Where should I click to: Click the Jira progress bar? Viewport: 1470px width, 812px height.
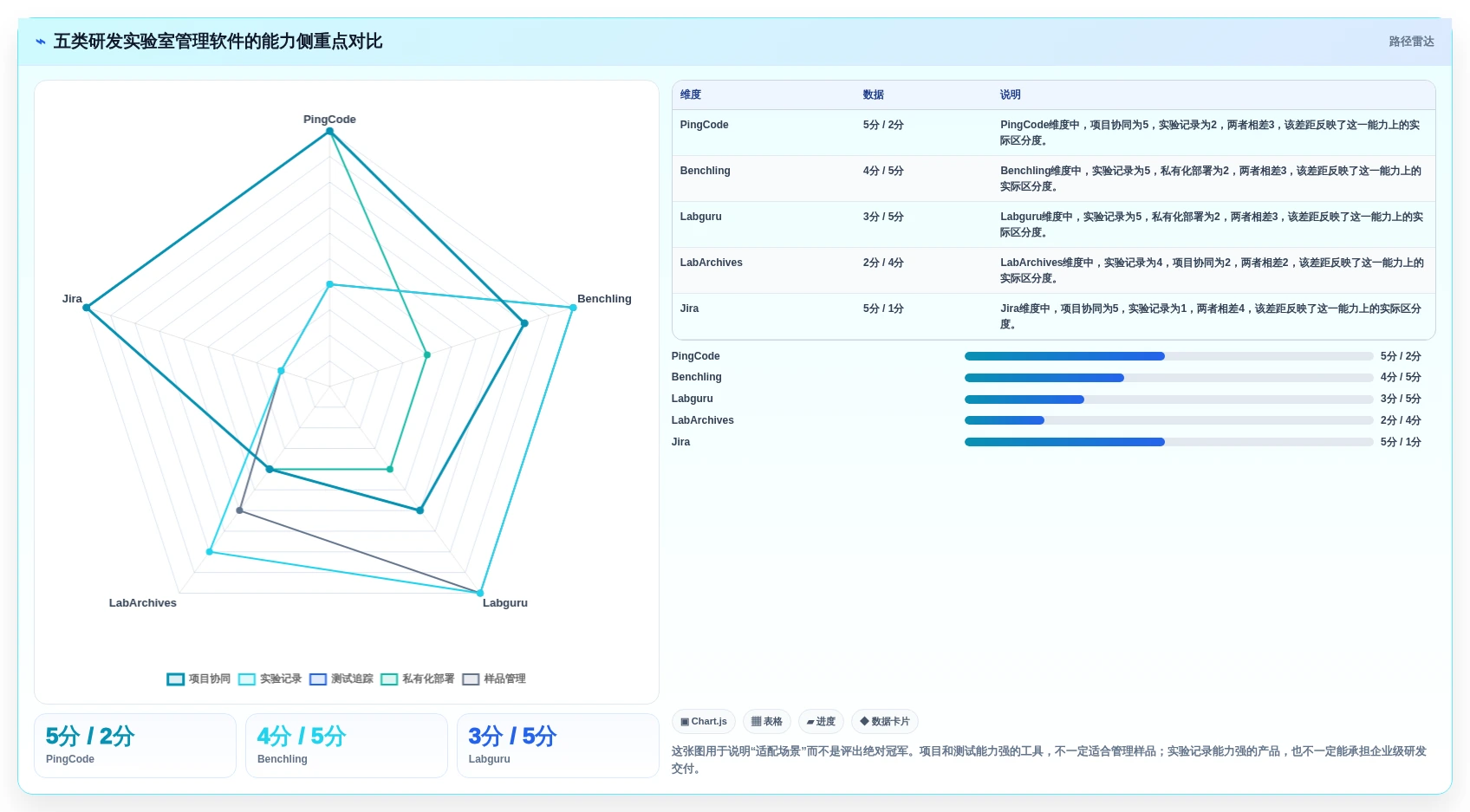point(1168,442)
